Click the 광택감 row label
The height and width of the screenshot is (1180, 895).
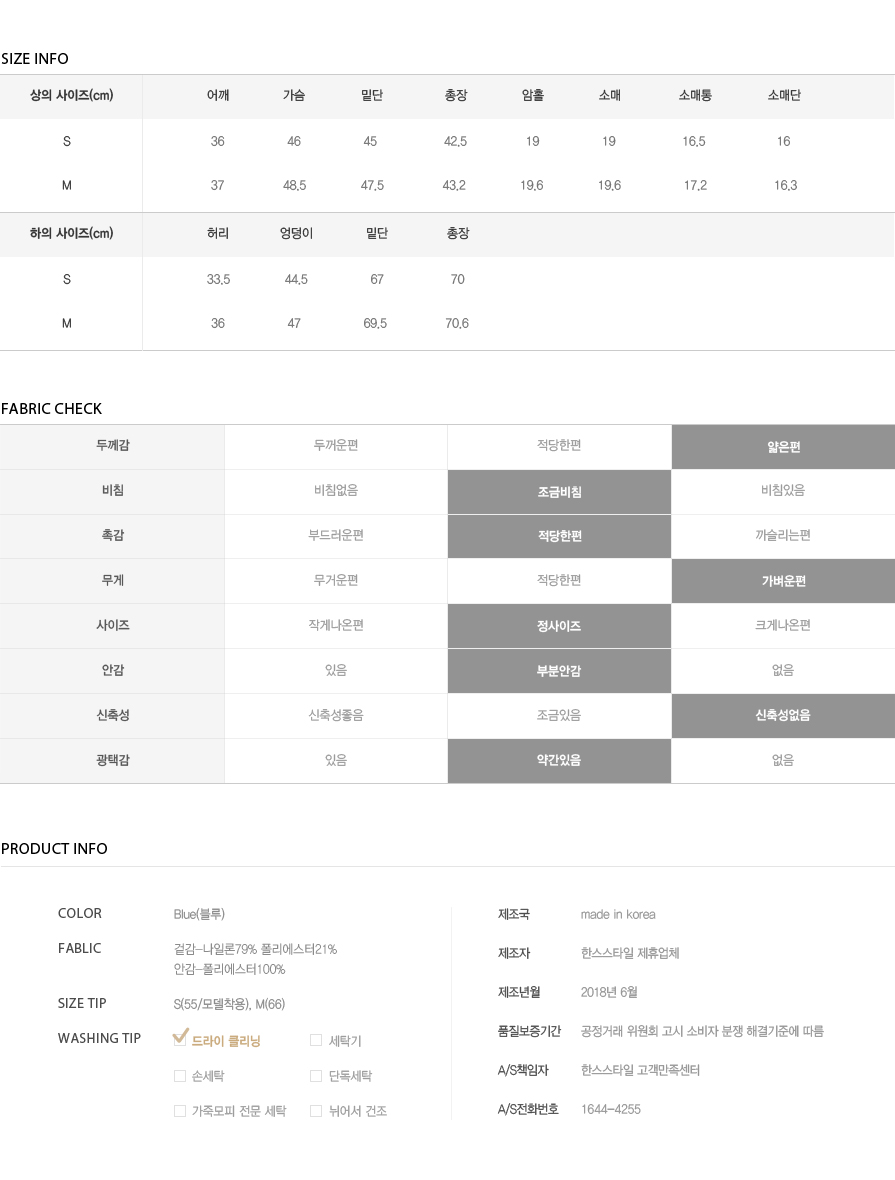[112, 760]
